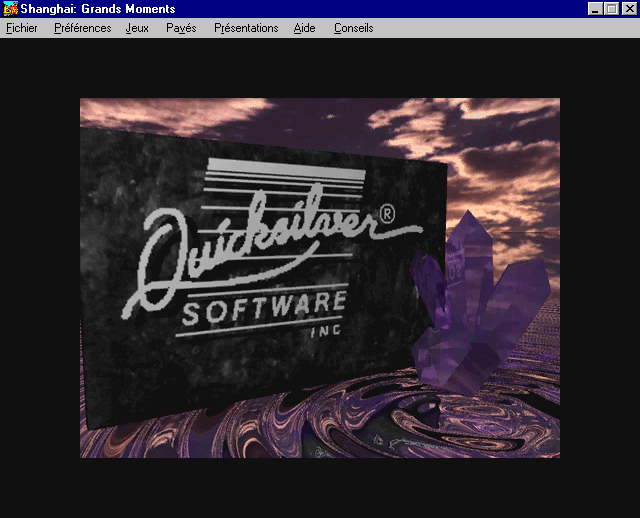Close the Shanghai: Grands Moments window
640x518 pixels.
tap(629, 9)
